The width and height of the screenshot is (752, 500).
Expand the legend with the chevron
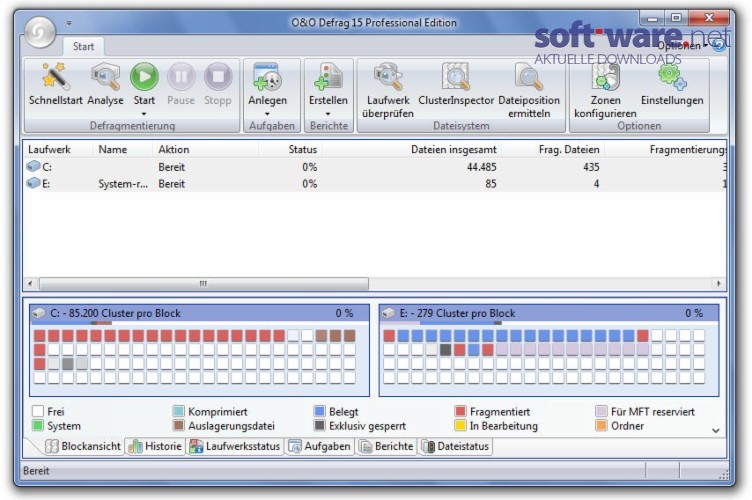click(716, 430)
